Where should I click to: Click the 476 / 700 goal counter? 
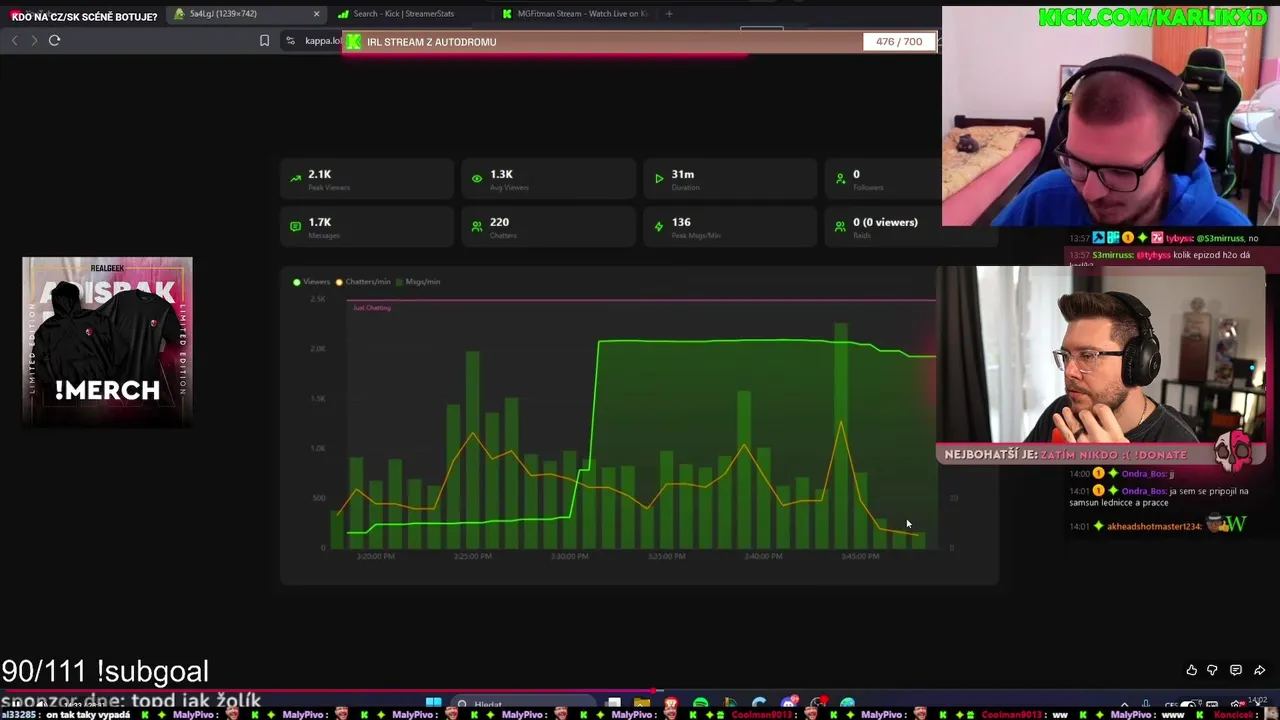(x=899, y=42)
